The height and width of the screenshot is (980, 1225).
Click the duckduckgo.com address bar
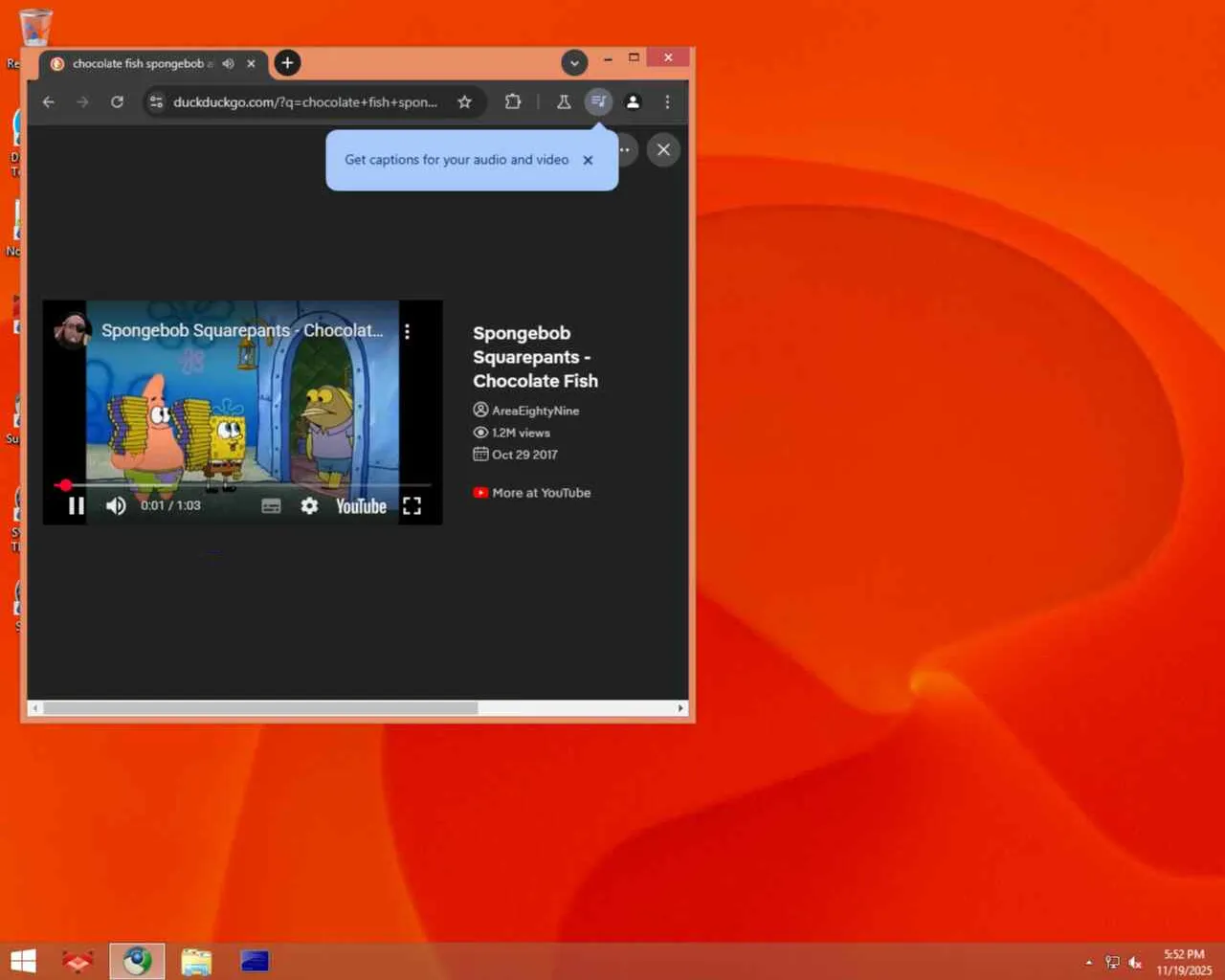pos(304,101)
